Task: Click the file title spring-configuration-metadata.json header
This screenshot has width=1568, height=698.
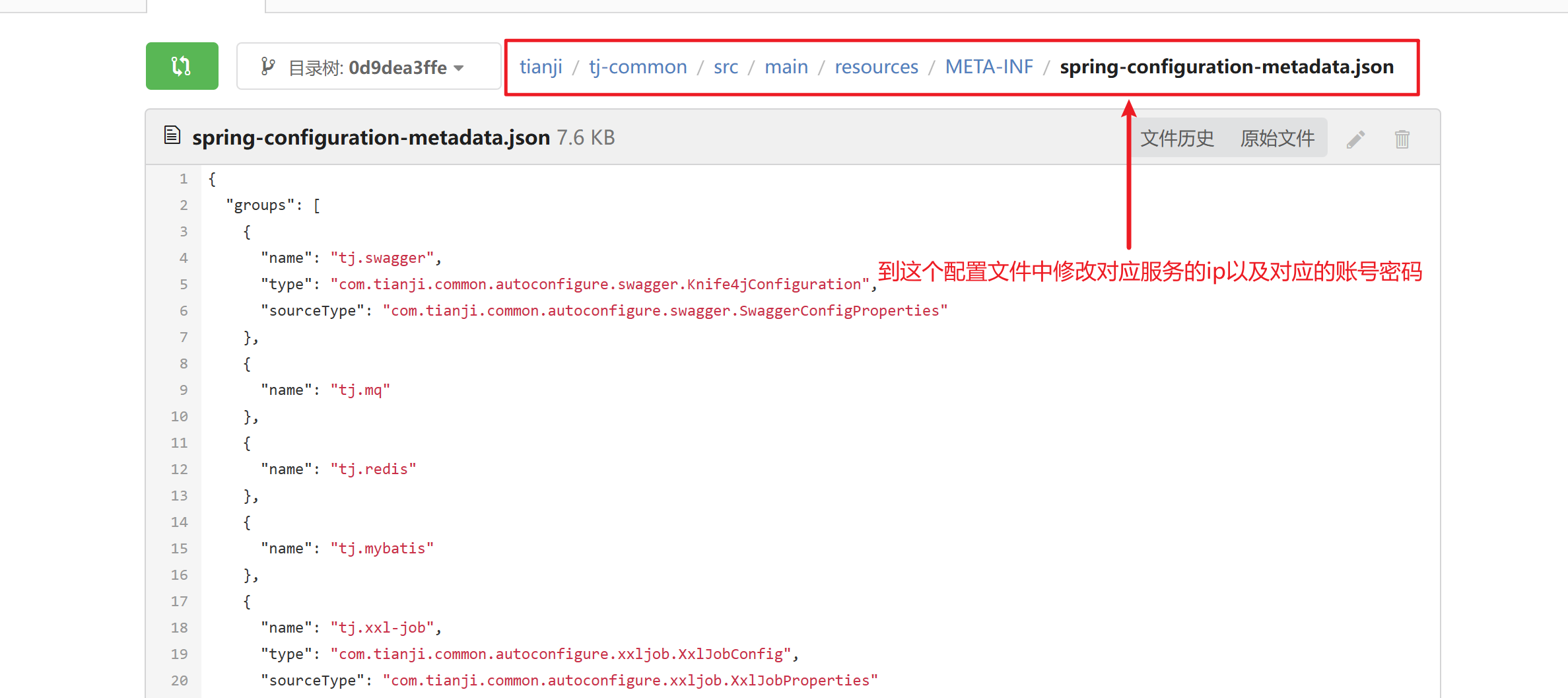Action: [x=371, y=137]
